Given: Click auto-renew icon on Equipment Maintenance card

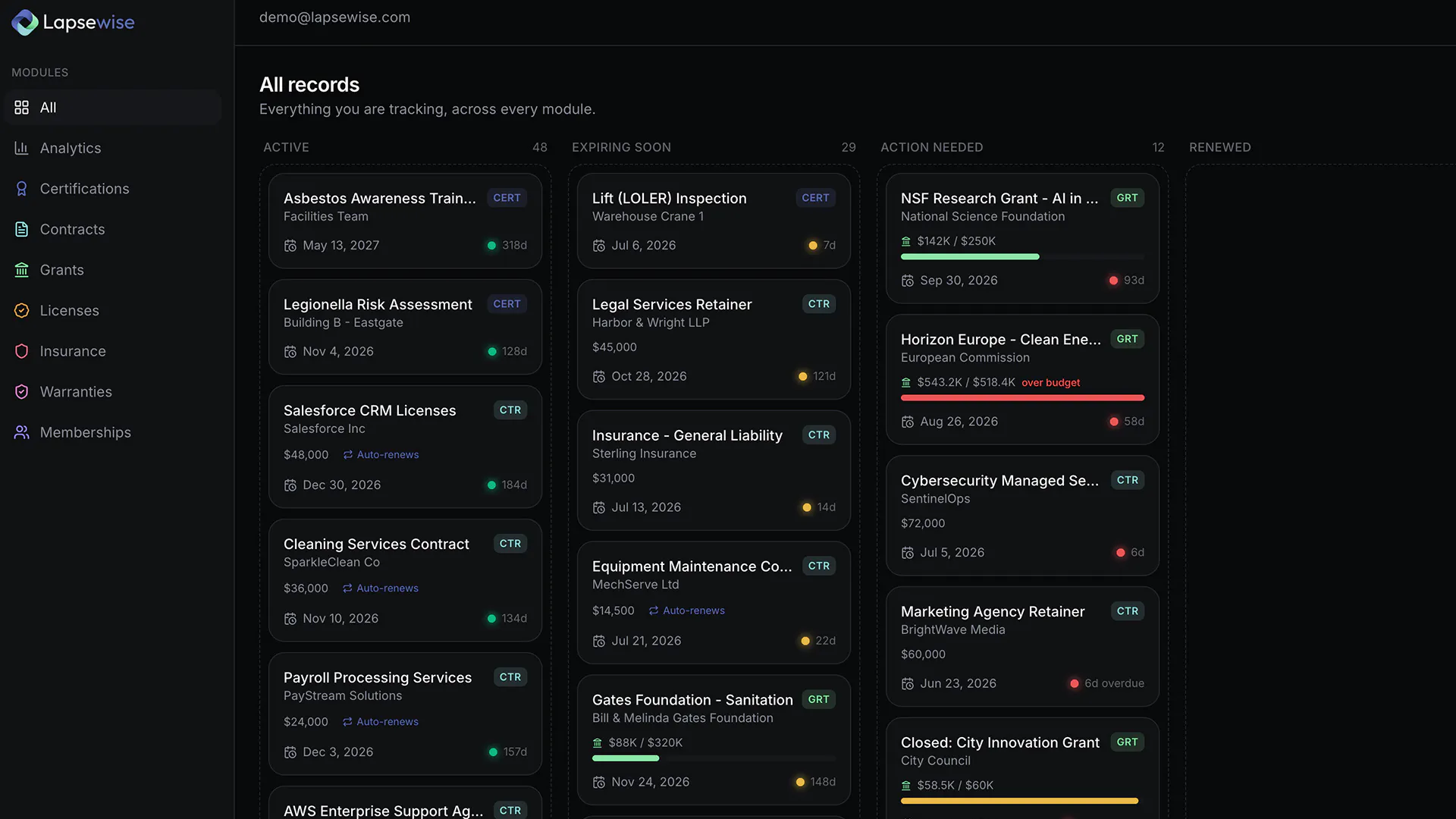Looking at the screenshot, I should [654, 610].
